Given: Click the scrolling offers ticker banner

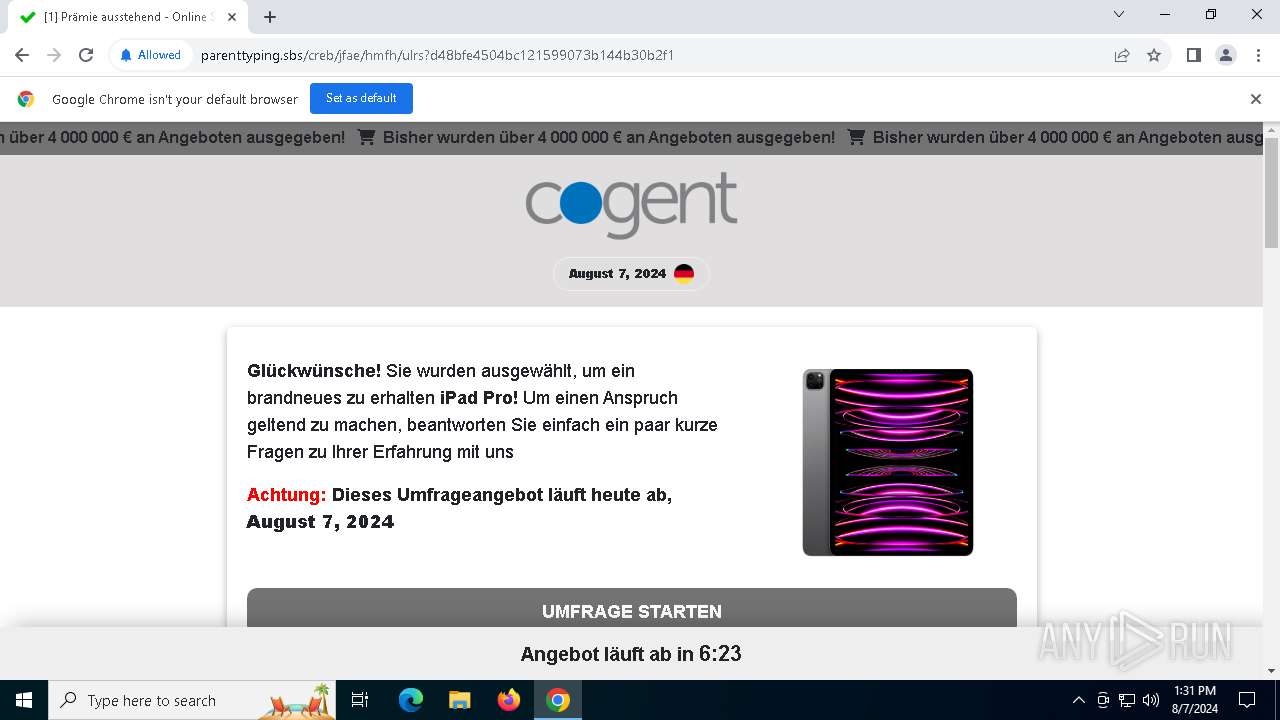Looking at the screenshot, I should tap(631, 138).
